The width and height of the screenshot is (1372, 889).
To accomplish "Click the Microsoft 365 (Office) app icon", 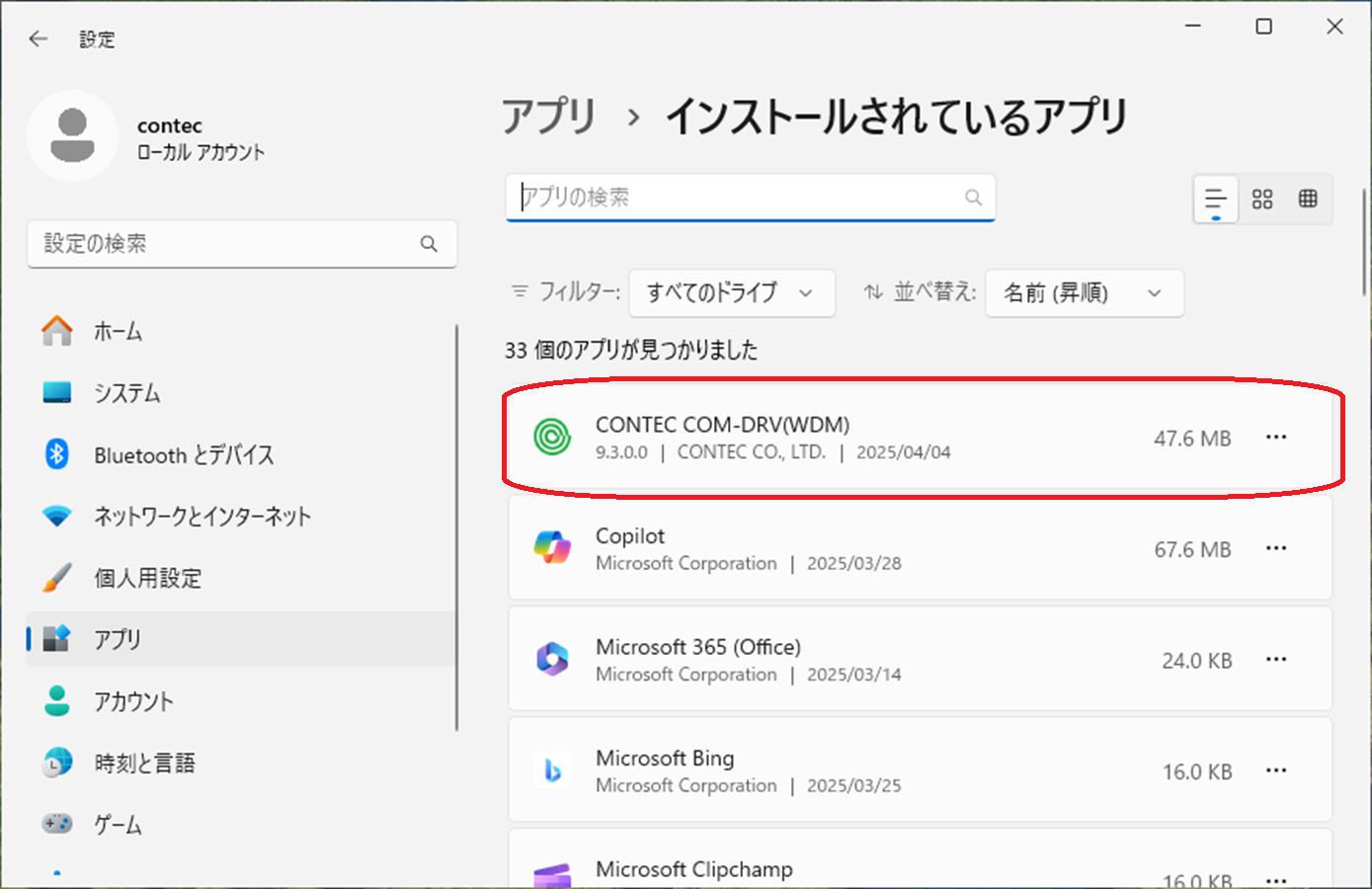I will [552, 659].
